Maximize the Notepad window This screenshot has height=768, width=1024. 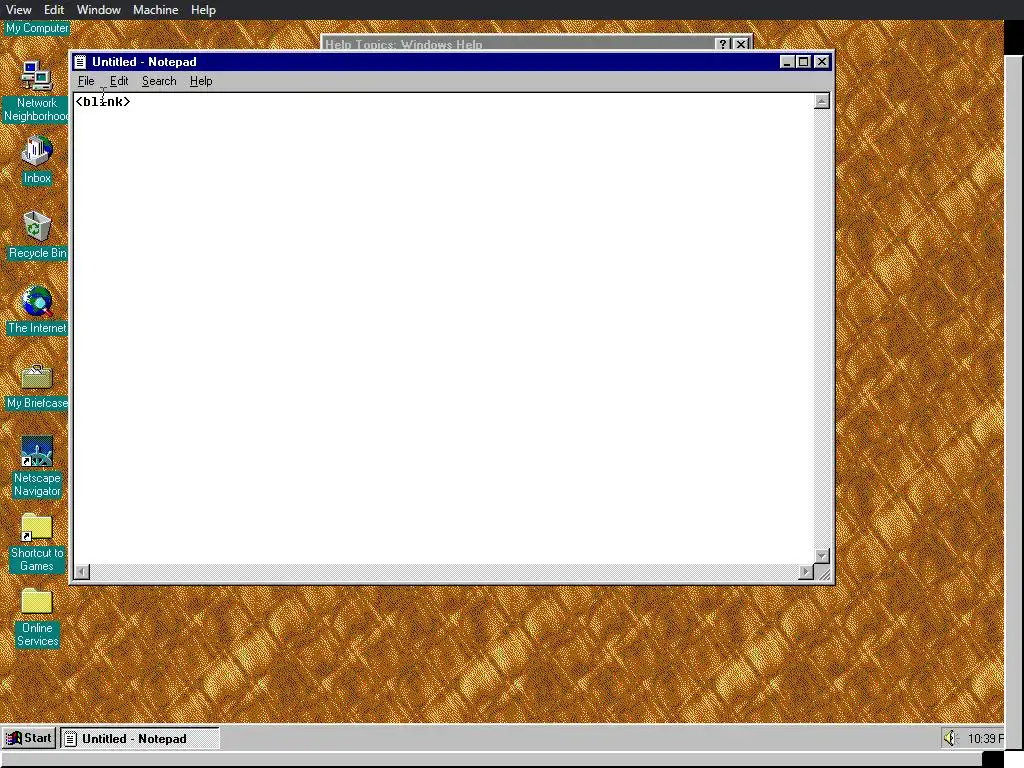[804, 61]
